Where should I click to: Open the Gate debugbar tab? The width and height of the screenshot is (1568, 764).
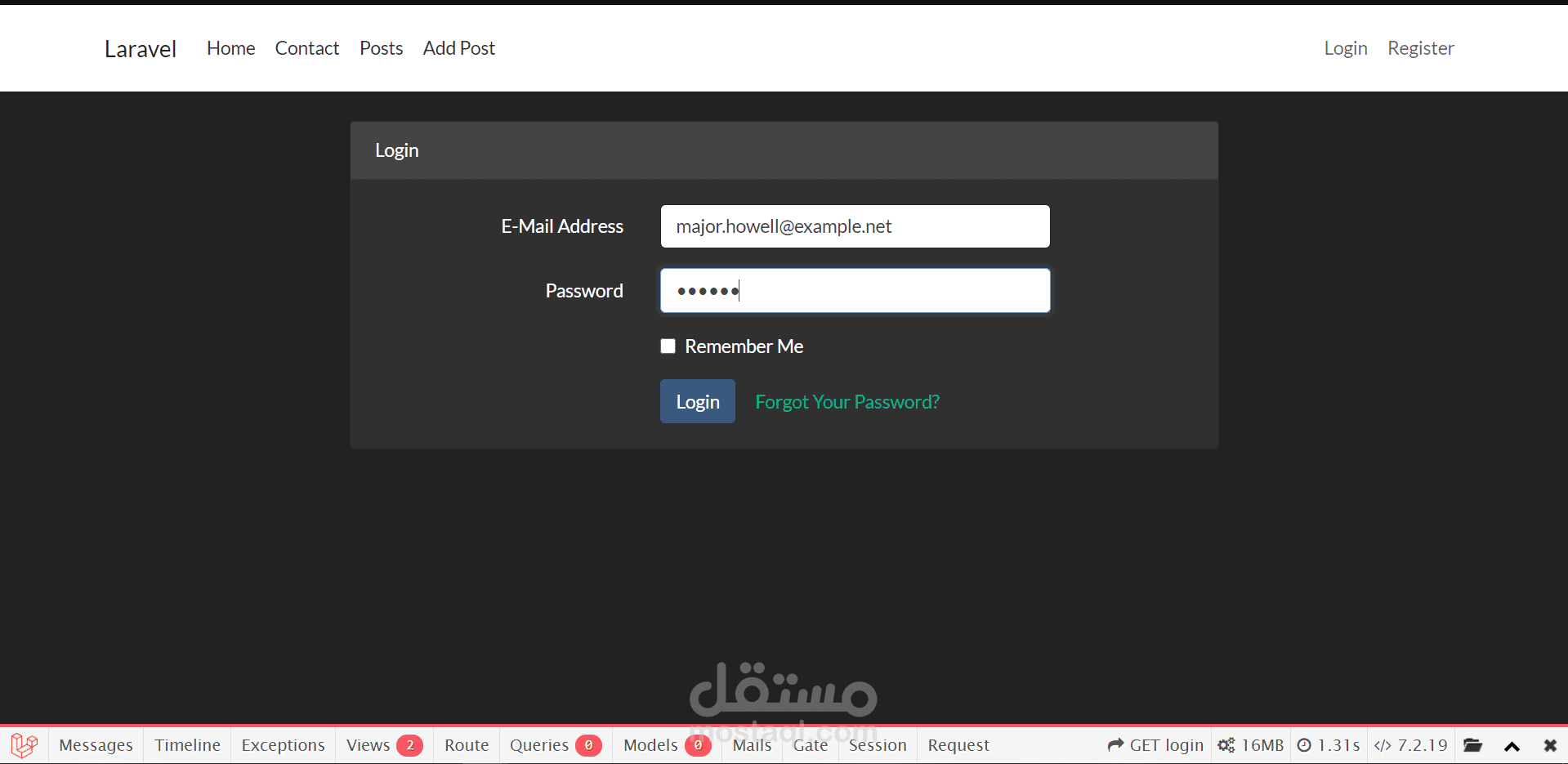[810, 745]
